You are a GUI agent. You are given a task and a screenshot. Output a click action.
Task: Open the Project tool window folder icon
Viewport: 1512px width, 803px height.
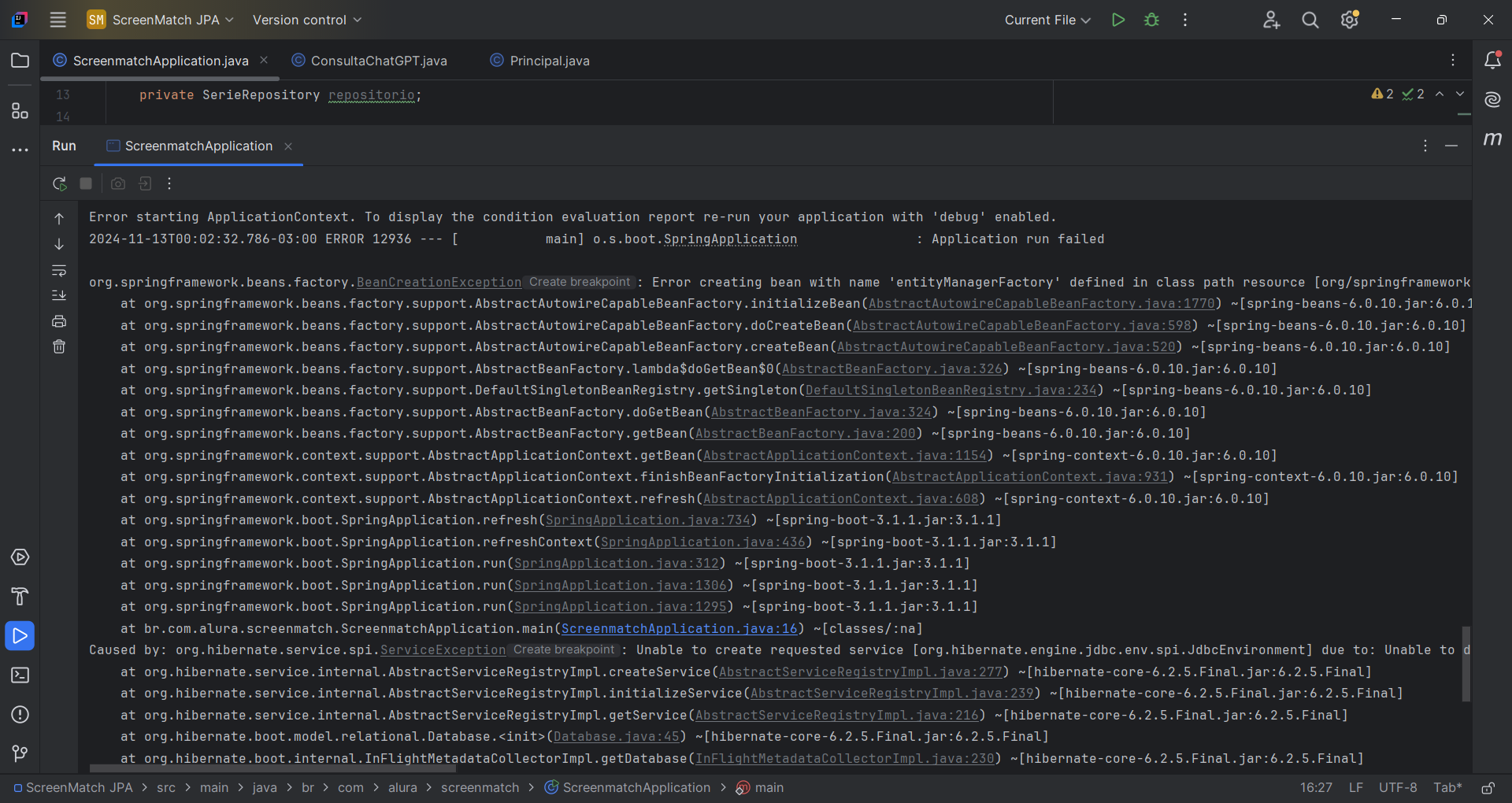pos(20,61)
